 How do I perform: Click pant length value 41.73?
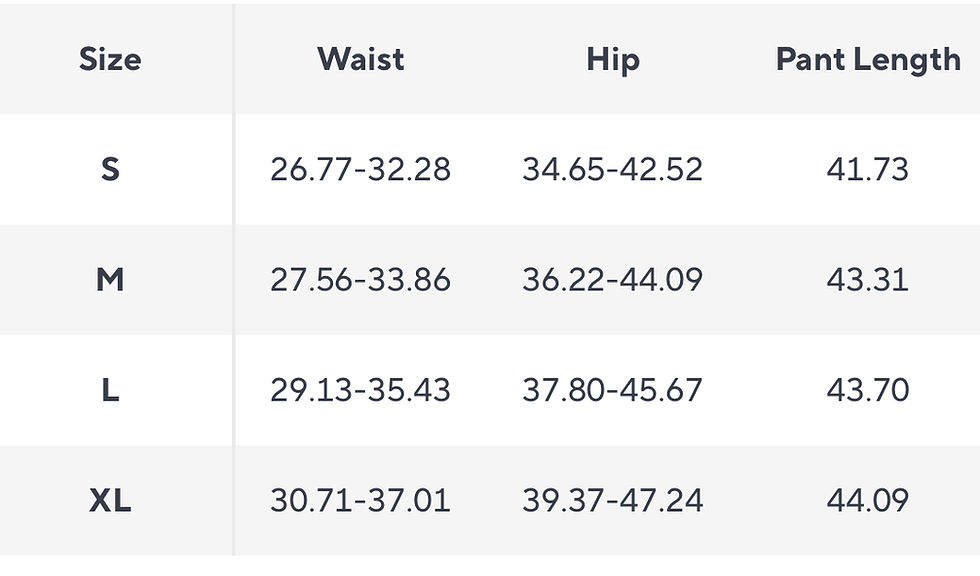click(x=867, y=169)
